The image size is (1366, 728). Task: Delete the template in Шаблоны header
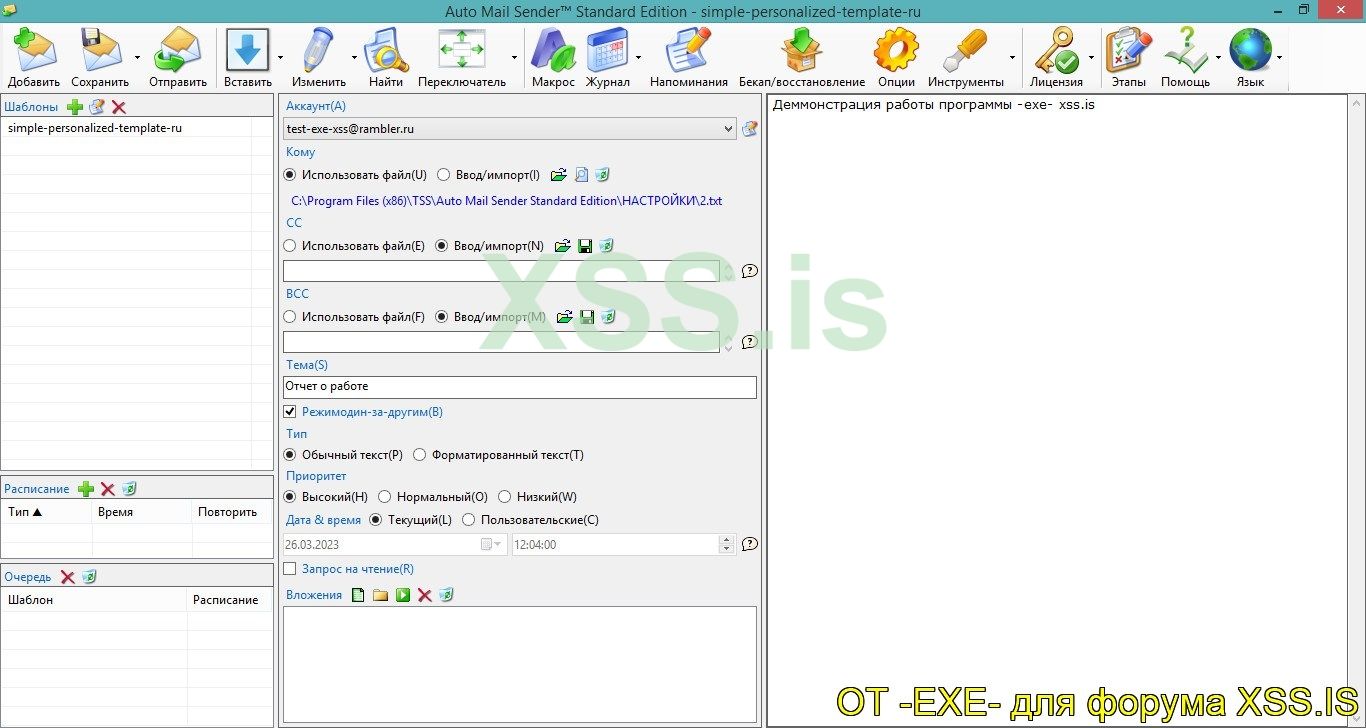(119, 107)
